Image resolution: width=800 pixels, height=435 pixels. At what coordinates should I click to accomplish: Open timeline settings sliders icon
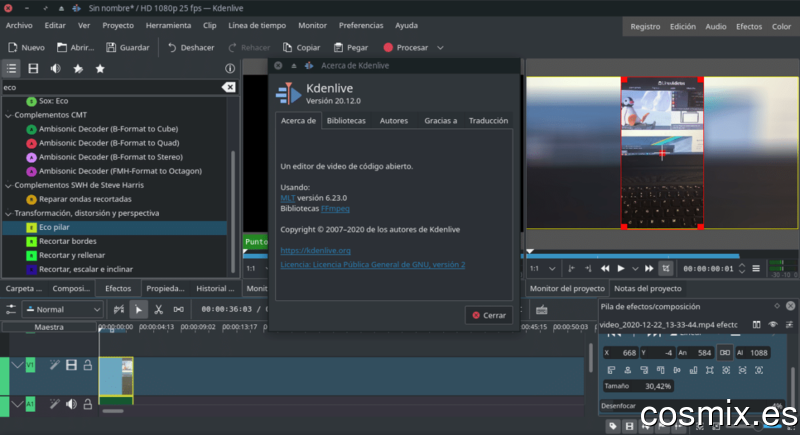[11, 309]
